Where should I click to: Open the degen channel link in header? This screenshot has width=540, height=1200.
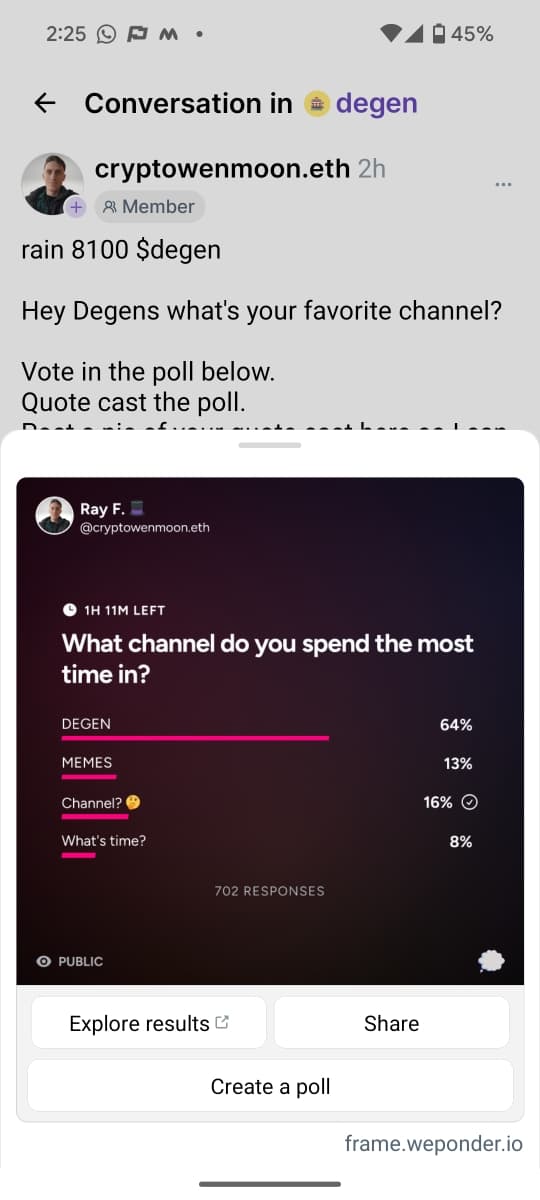(376, 104)
